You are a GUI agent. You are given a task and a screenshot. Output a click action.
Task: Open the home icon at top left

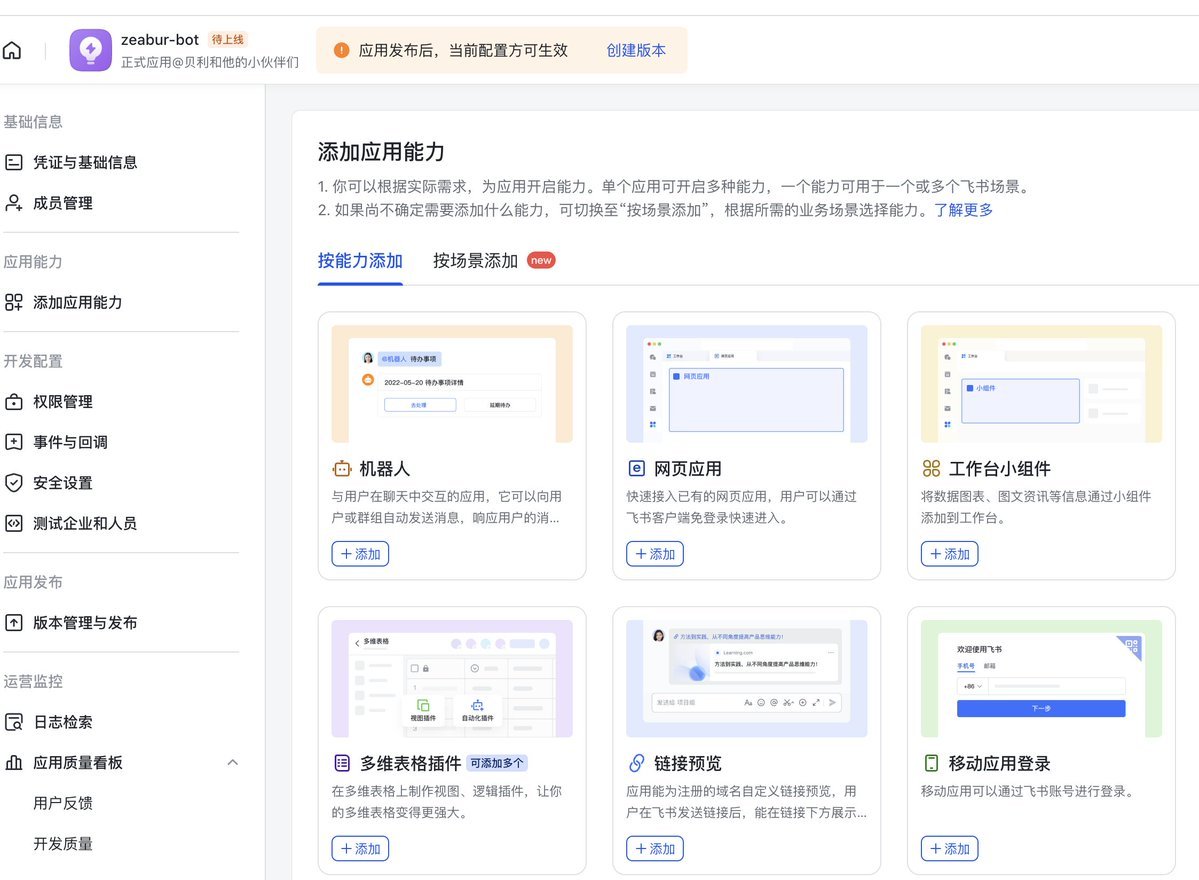[x=13, y=49]
